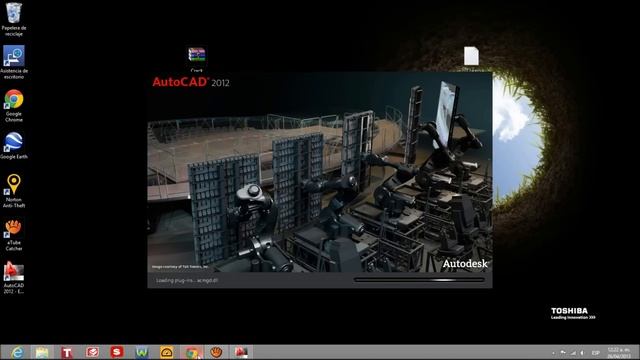This screenshot has width=640, height=360.
Task: Show hidden tray icons arrow
Action: point(553,353)
